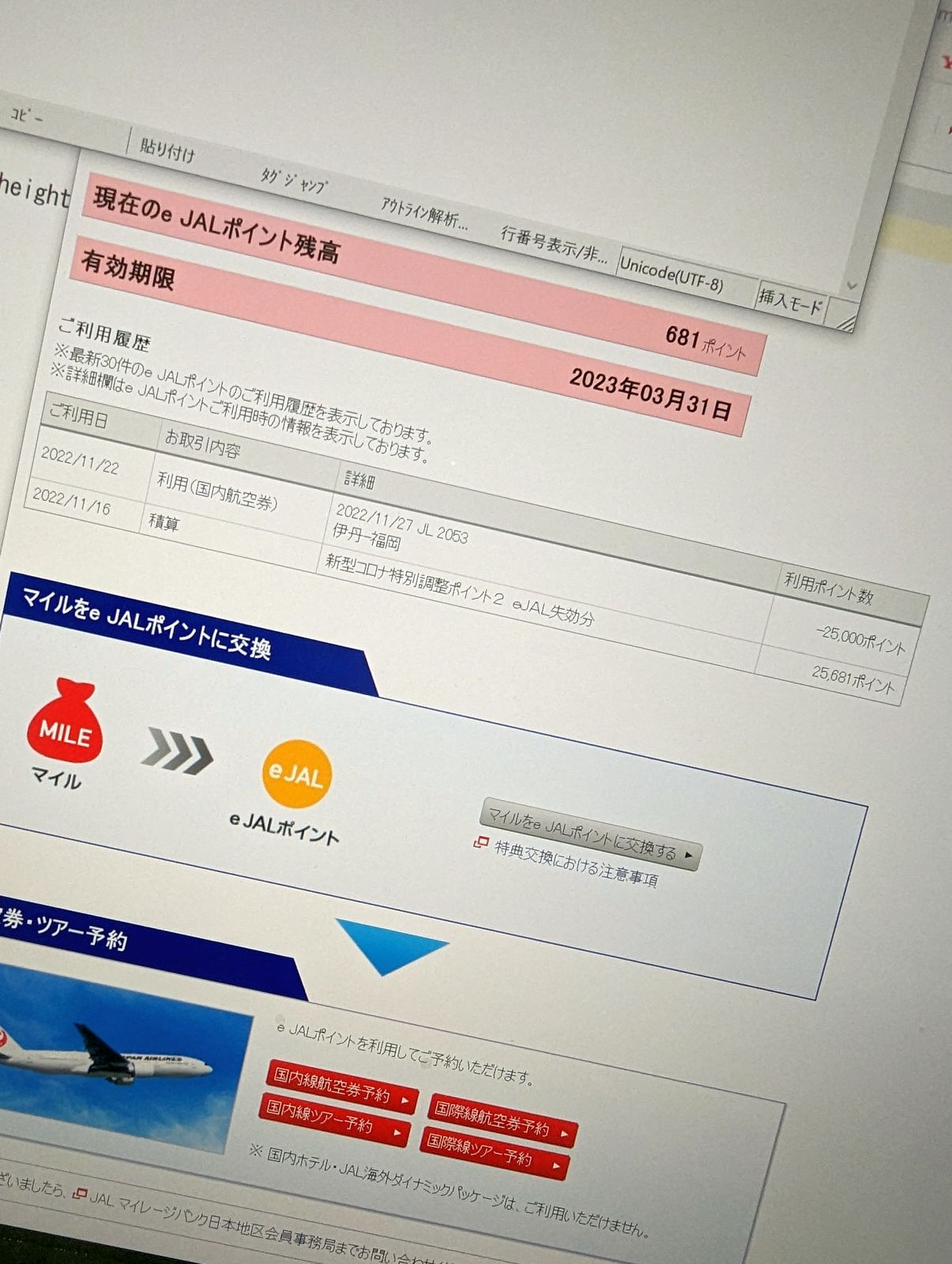Click the editor window resize grip

coord(845,321)
